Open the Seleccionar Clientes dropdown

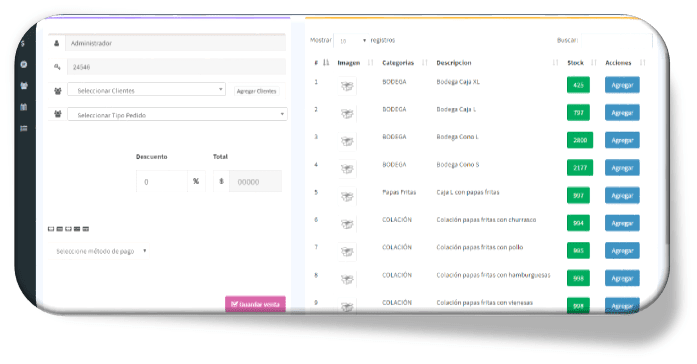pos(146,90)
